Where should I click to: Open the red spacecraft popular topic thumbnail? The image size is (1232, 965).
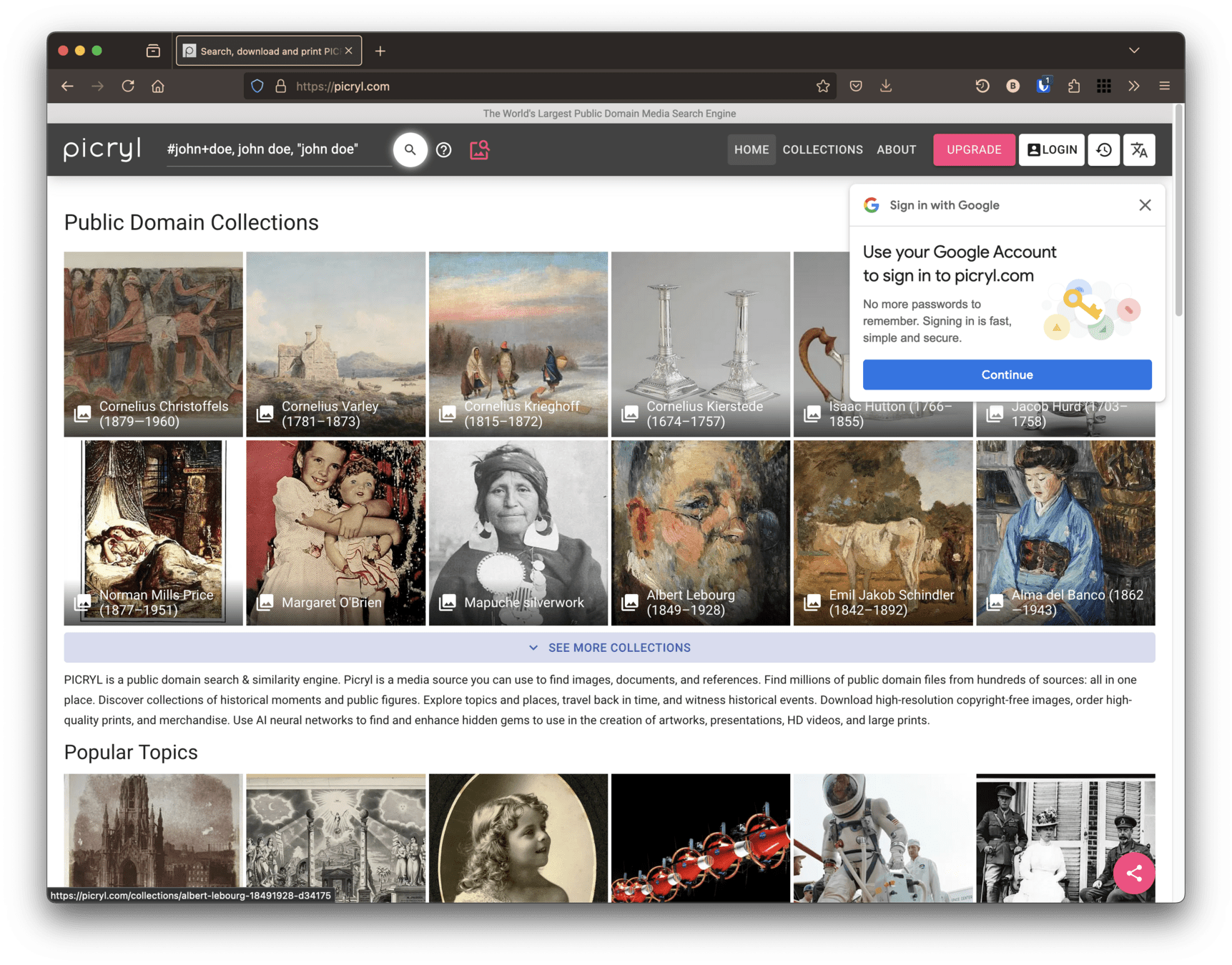tap(701, 838)
